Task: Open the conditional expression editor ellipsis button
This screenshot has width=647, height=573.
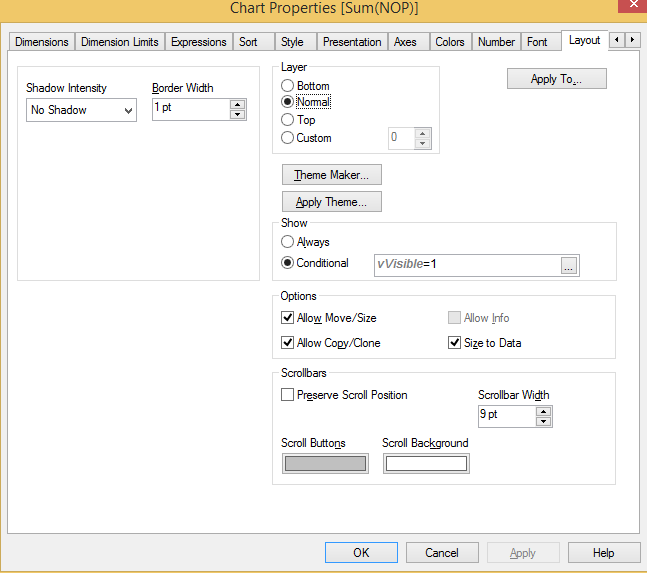Action: (x=569, y=265)
